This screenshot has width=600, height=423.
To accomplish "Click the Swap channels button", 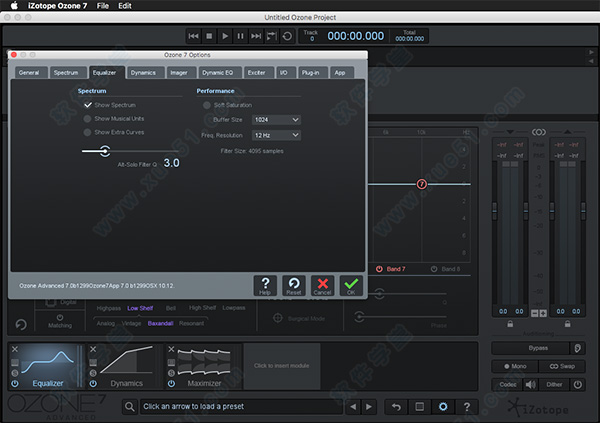I will [x=562, y=366].
